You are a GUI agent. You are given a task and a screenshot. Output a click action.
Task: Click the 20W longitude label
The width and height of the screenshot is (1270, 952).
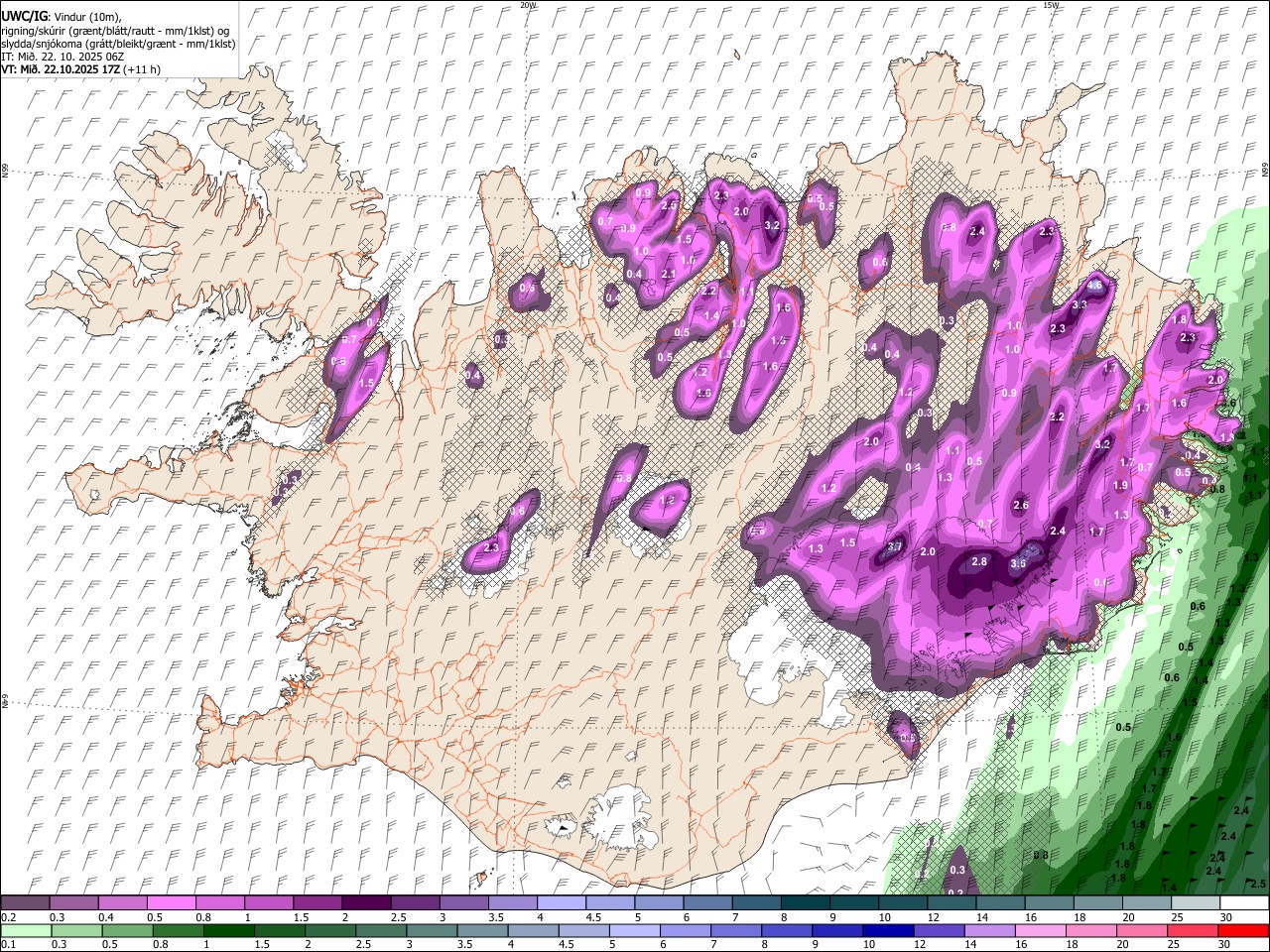[x=528, y=5]
